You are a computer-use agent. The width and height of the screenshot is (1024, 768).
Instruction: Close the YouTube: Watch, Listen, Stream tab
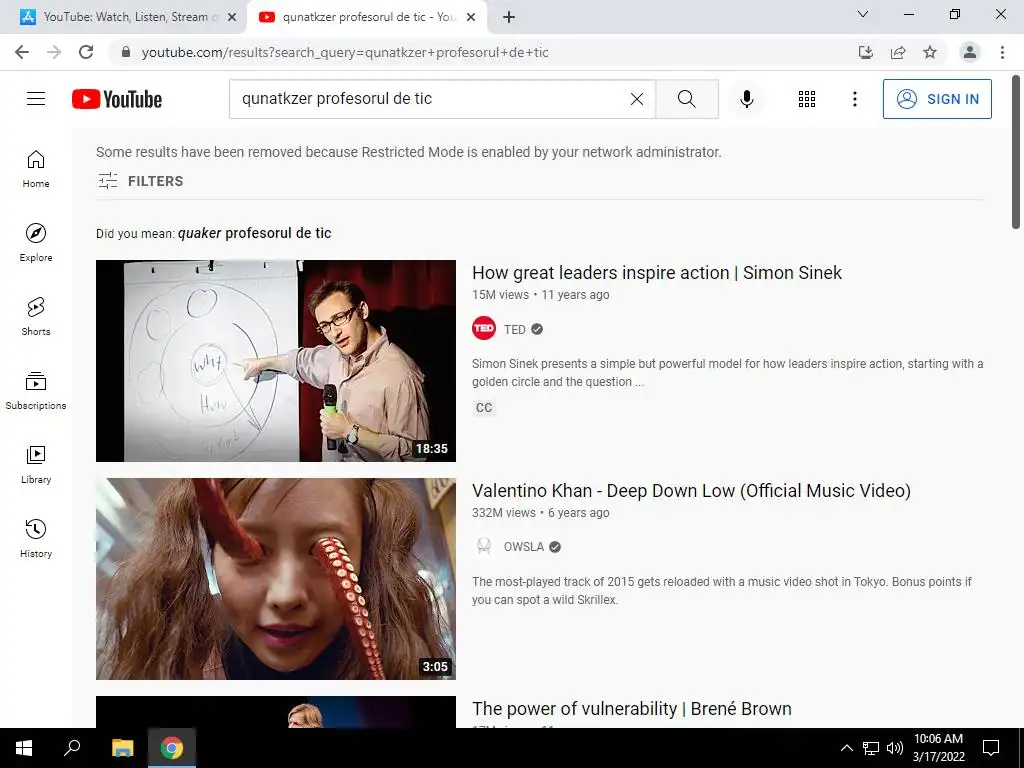click(x=232, y=17)
